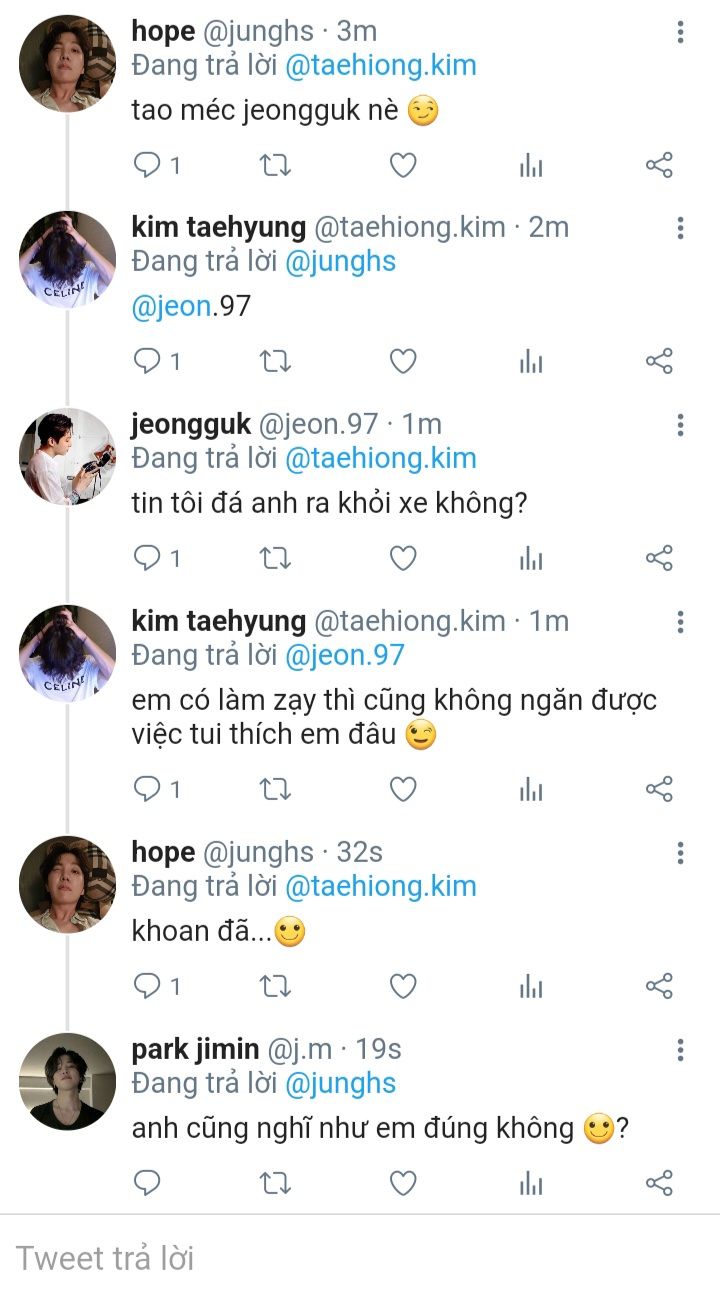Open @junghs link in park jimin's reply
Image resolution: width=720 pixels, height=1298 pixels.
[x=341, y=1083]
